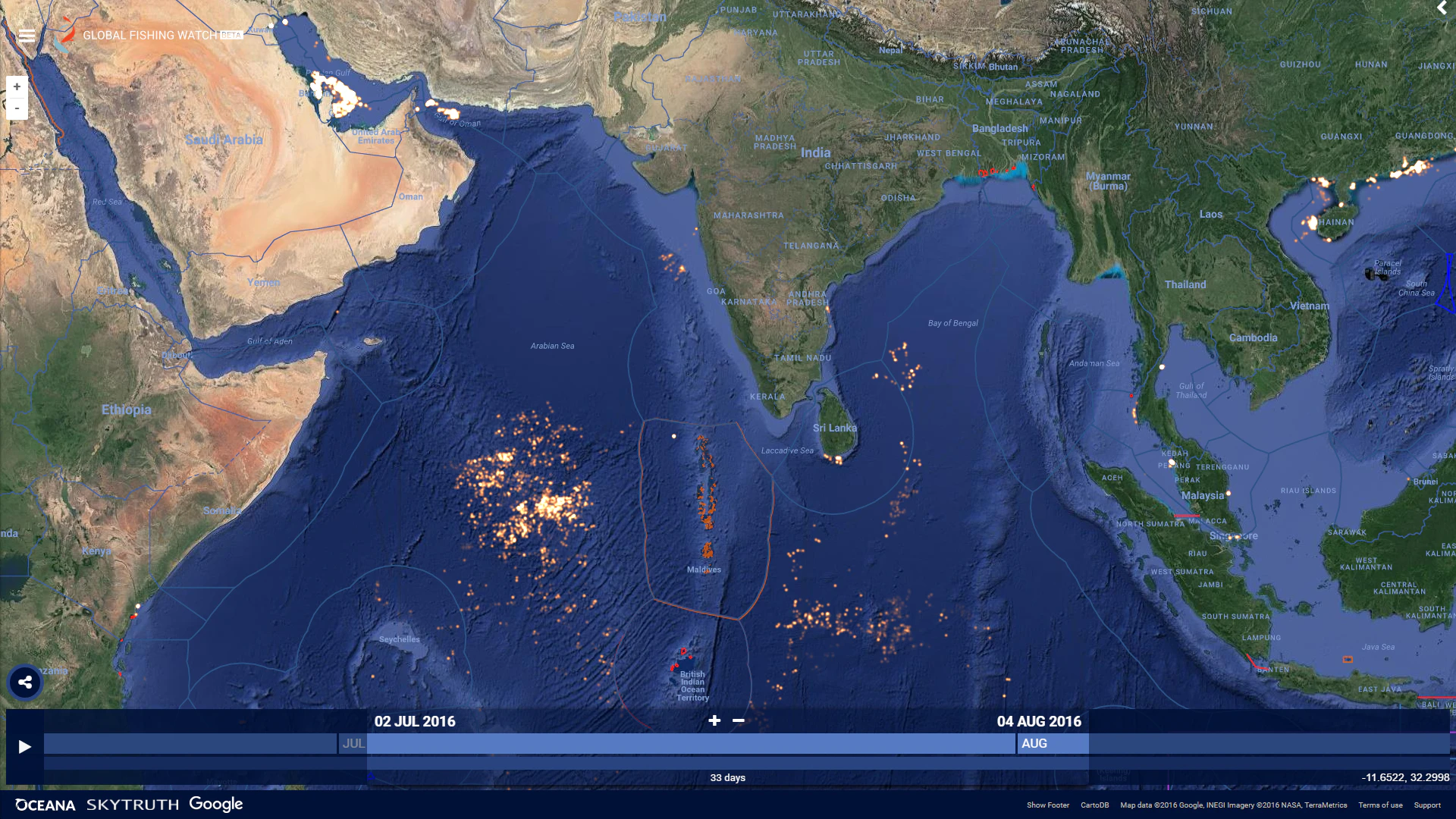Image resolution: width=1456 pixels, height=819 pixels.
Task: Zoom in on the map with plus button
Action: click(x=17, y=86)
